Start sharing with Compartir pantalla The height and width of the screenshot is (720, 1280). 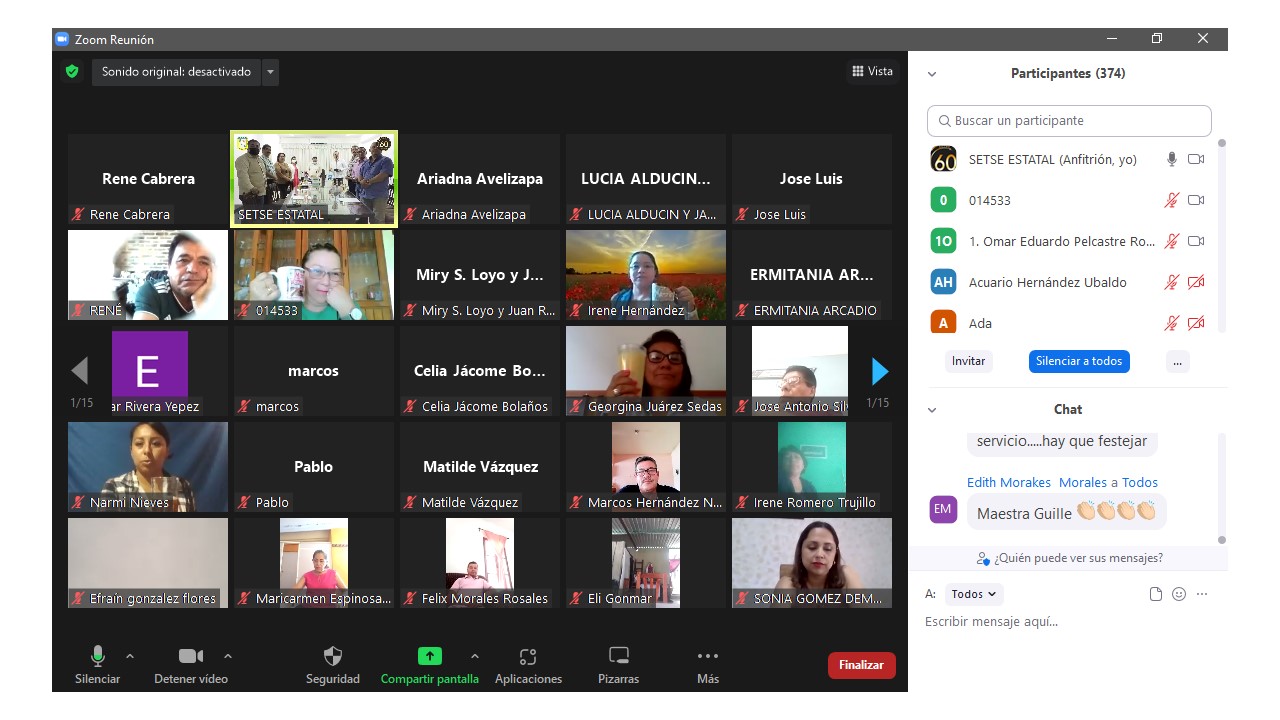click(x=429, y=665)
